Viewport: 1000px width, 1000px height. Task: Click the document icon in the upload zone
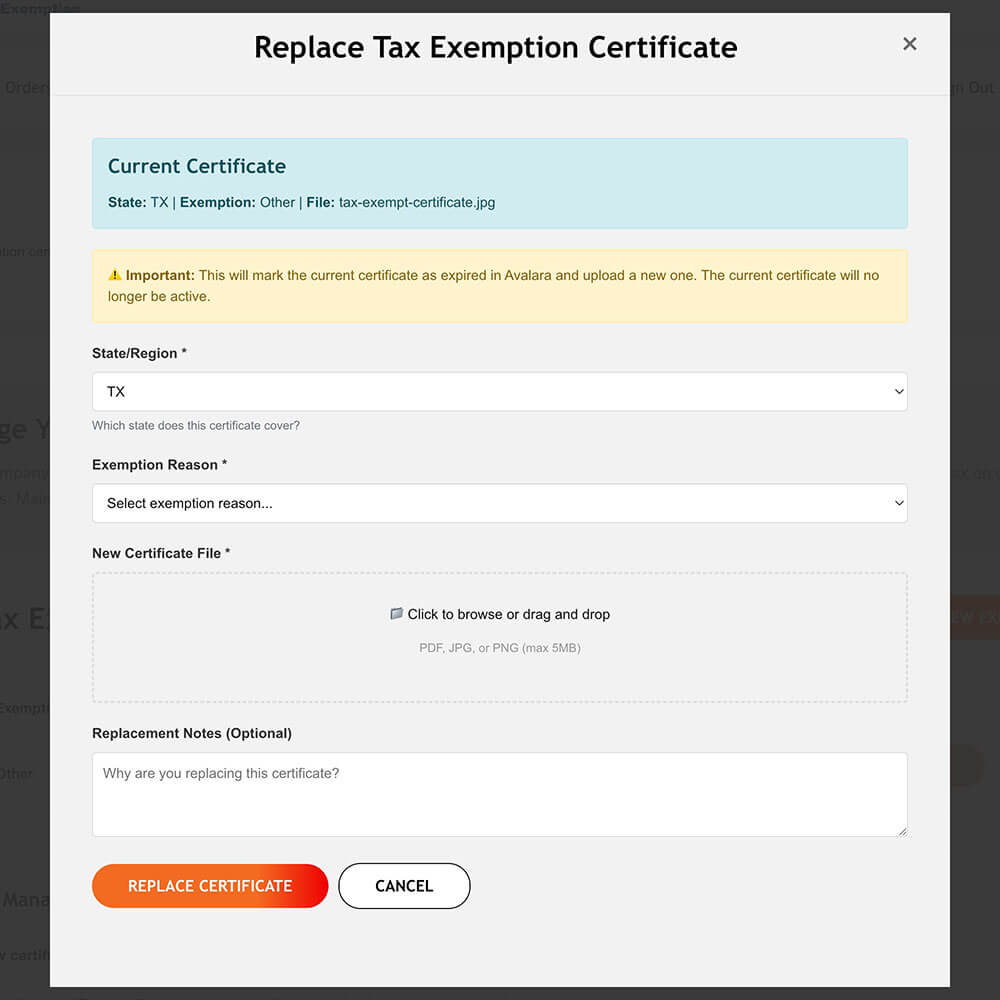pyautogui.click(x=396, y=614)
